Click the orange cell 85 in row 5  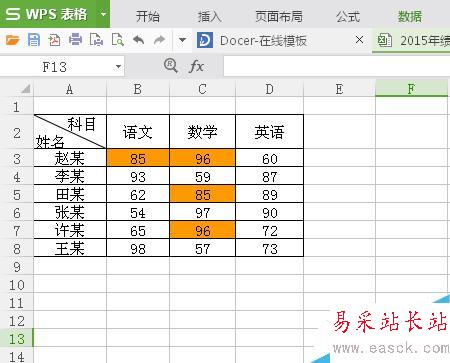pyautogui.click(x=202, y=194)
